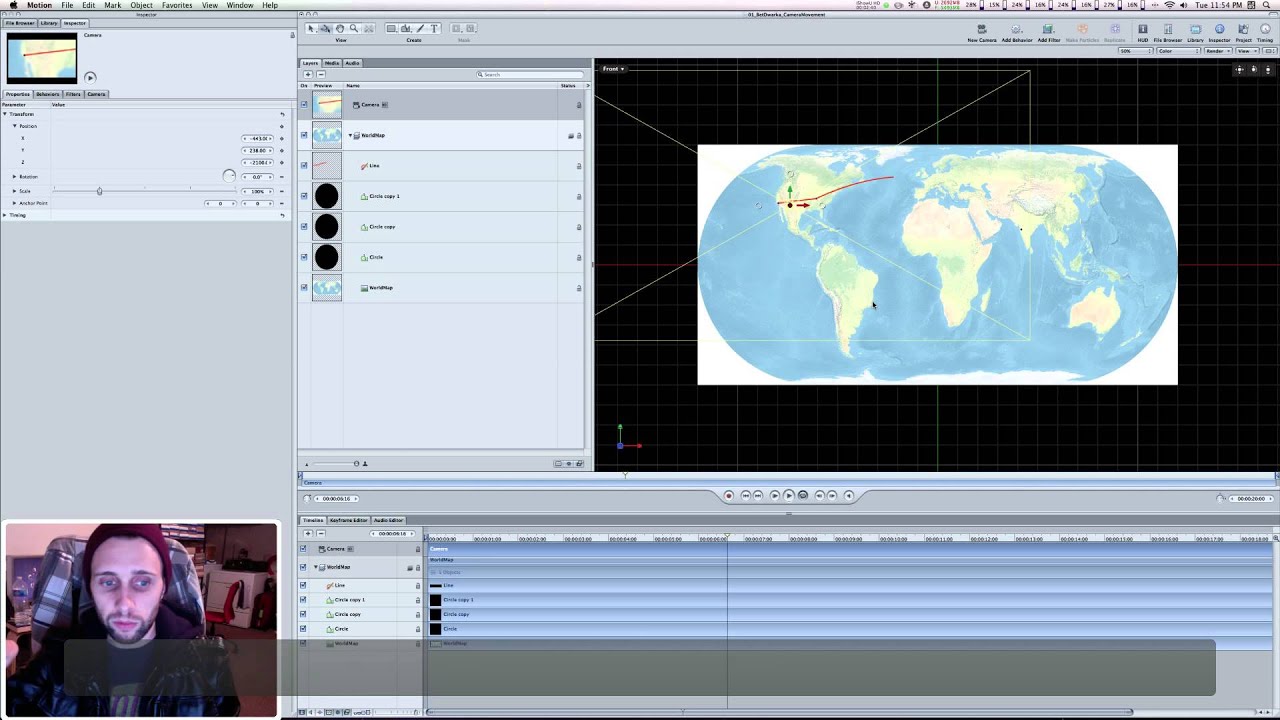This screenshot has width=1280, height=720.
Task: Play the Inspector preview thumbnail
Action: point(90,77)
